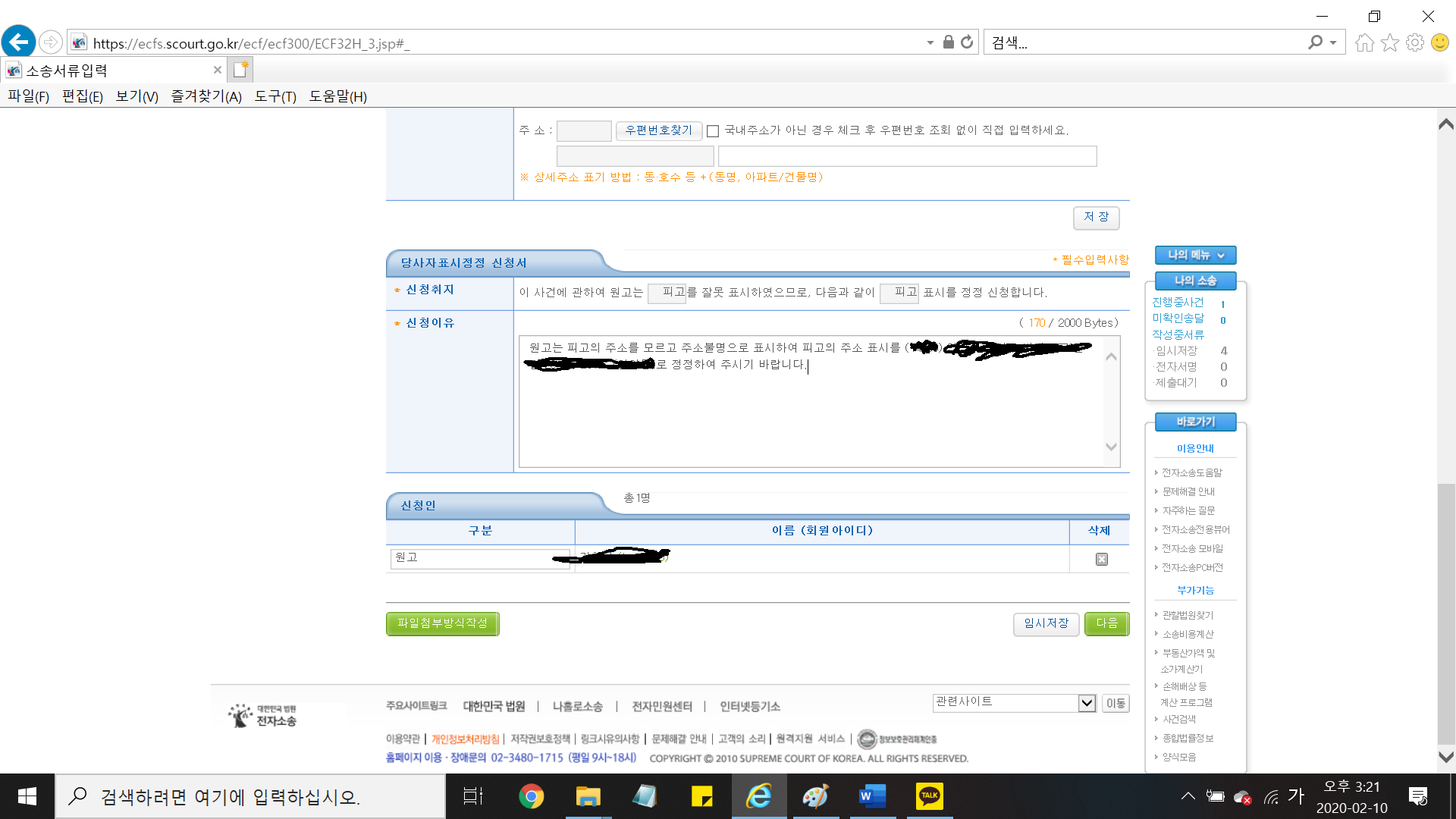
Task: Open KakaoTalk from the taskbar
Action: tap(929, 796)
